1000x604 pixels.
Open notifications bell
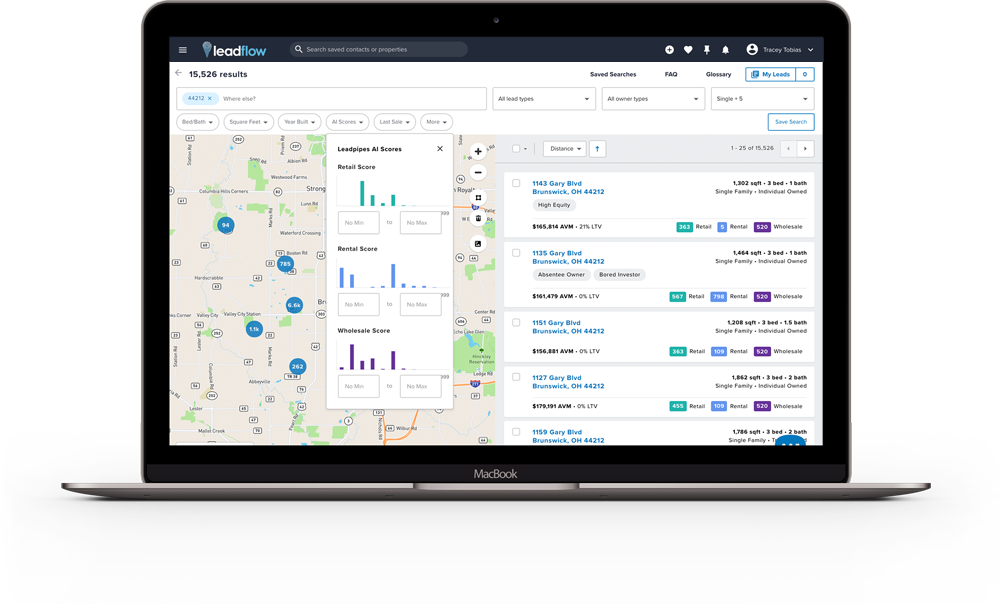tap(725, 50)
